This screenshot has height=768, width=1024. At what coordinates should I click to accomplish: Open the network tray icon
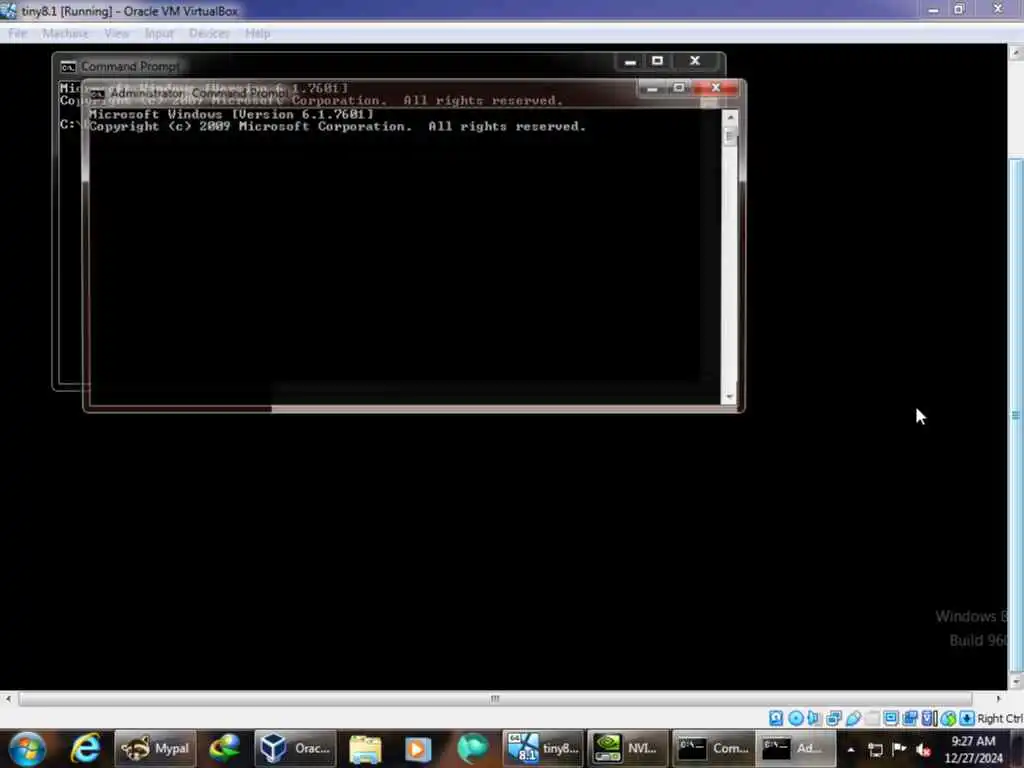click(875, 750)
